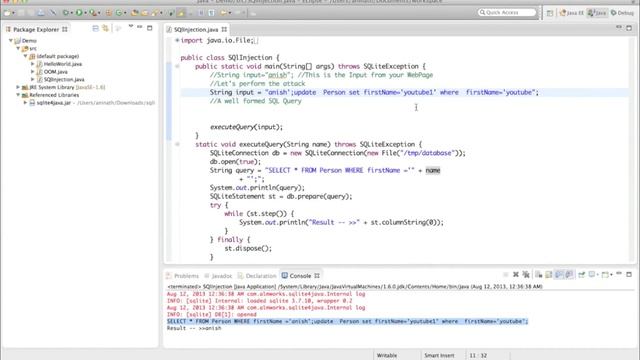The height and width of the screenshot is (360, 640).
Task: Collapse the src folder node
Action: [x=18, y=48]
